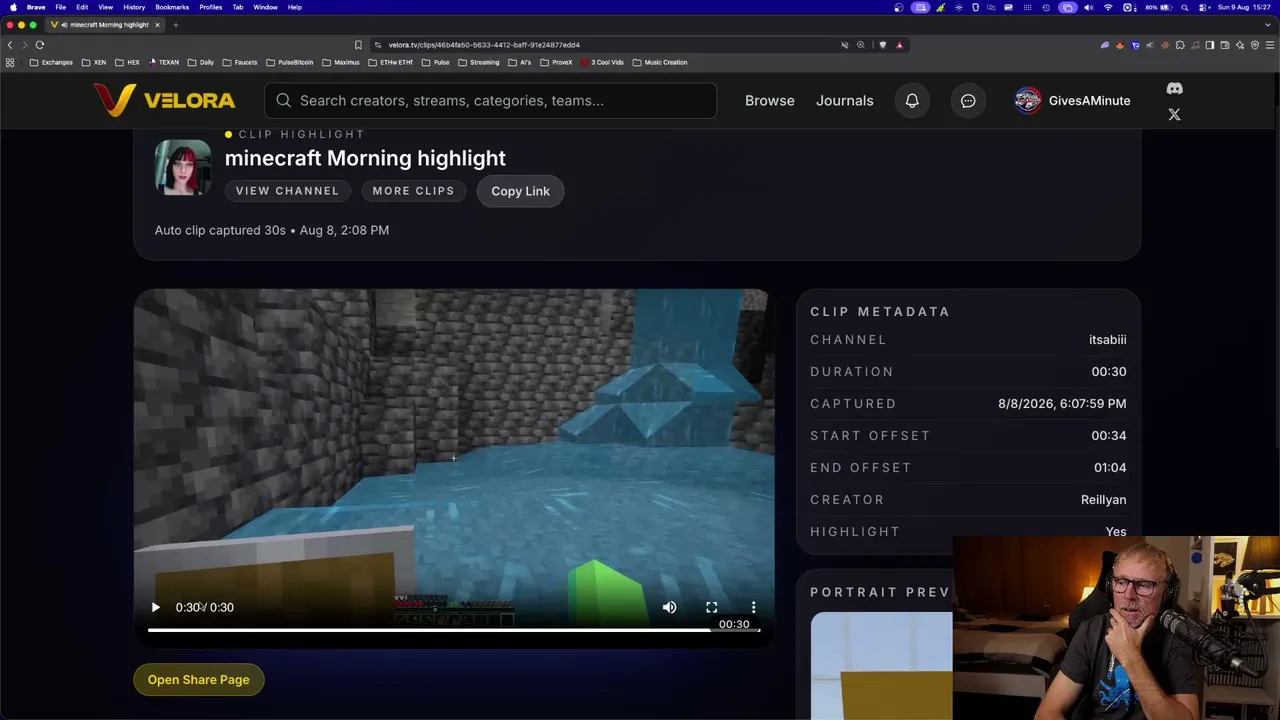Go back in browser history
This screenshot has height=720, width=1280.
10,45
